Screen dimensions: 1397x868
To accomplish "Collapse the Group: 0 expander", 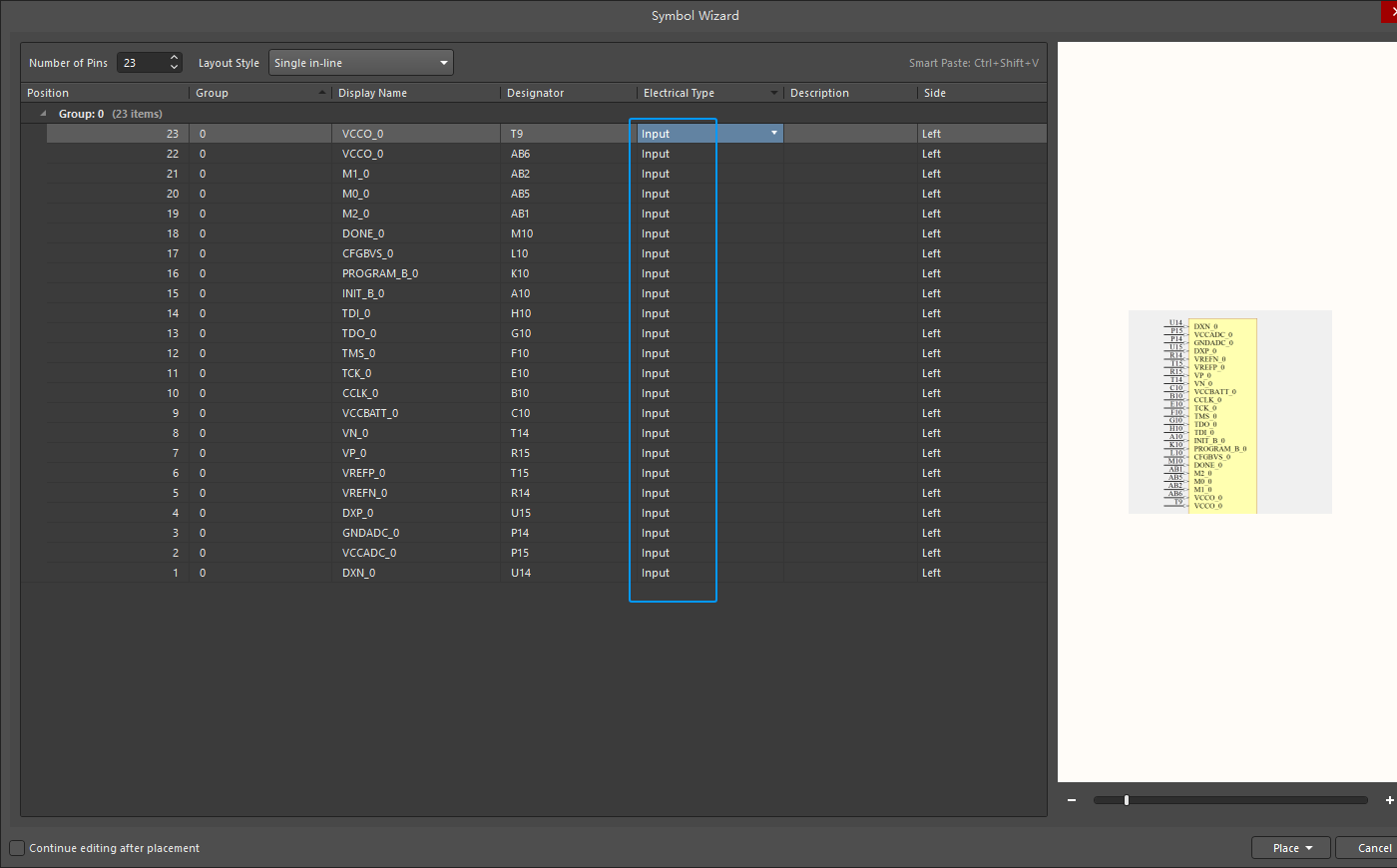I will pyautogui.click(x=43, y=114).
